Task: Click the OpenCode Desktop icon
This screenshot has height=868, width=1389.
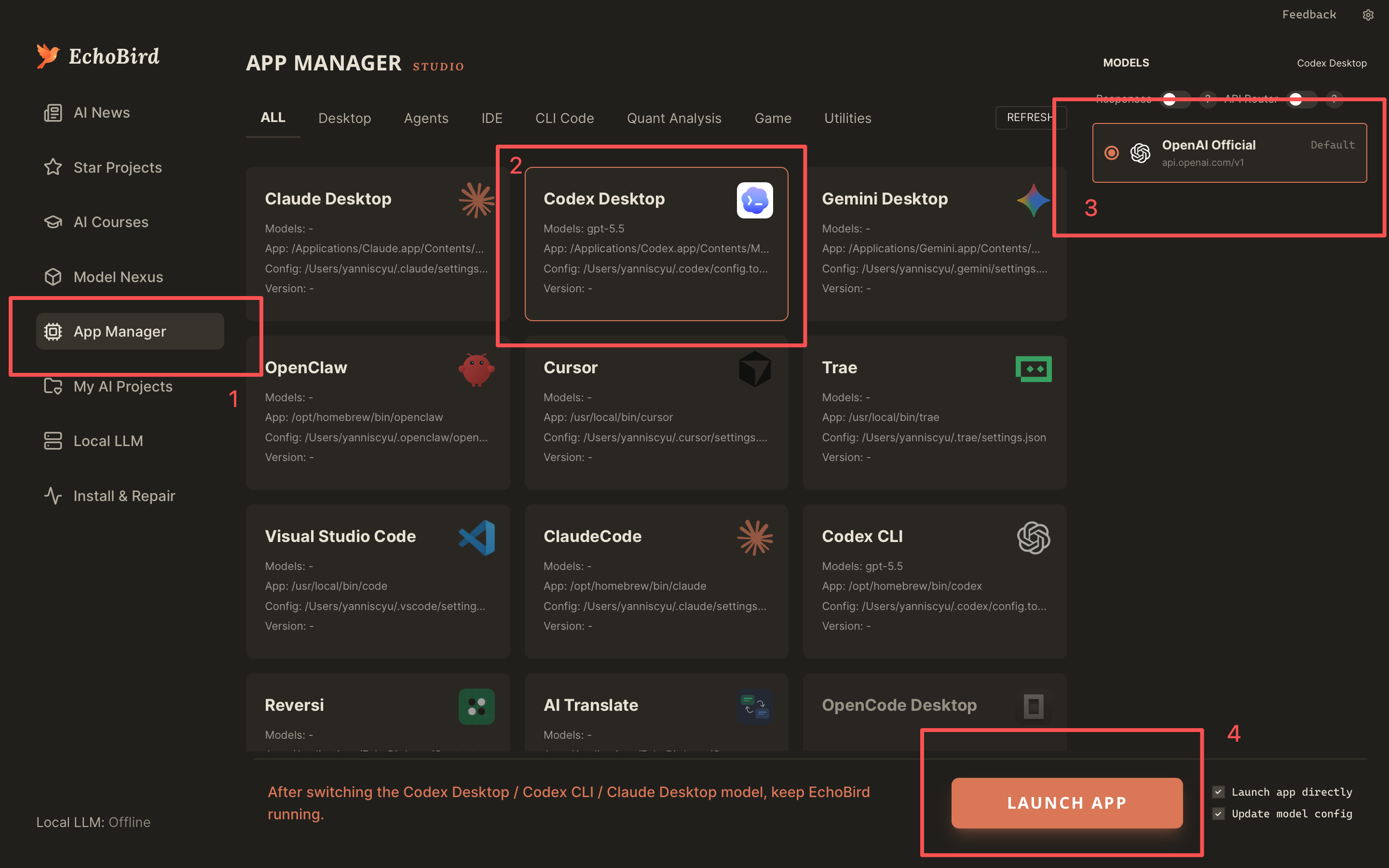Action: point(1033,706)
